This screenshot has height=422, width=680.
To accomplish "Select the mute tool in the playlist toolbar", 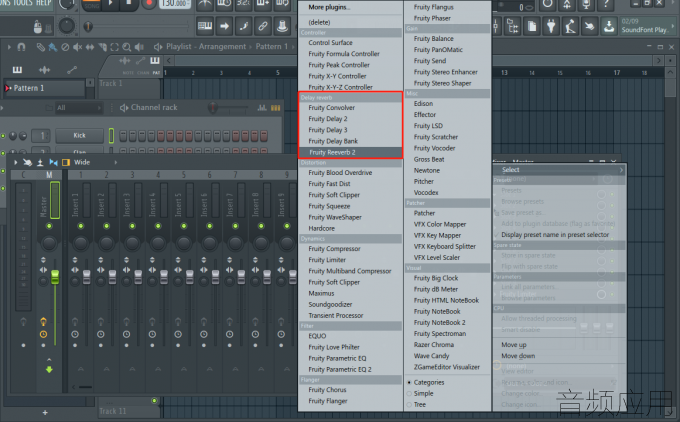I will 77,47.
